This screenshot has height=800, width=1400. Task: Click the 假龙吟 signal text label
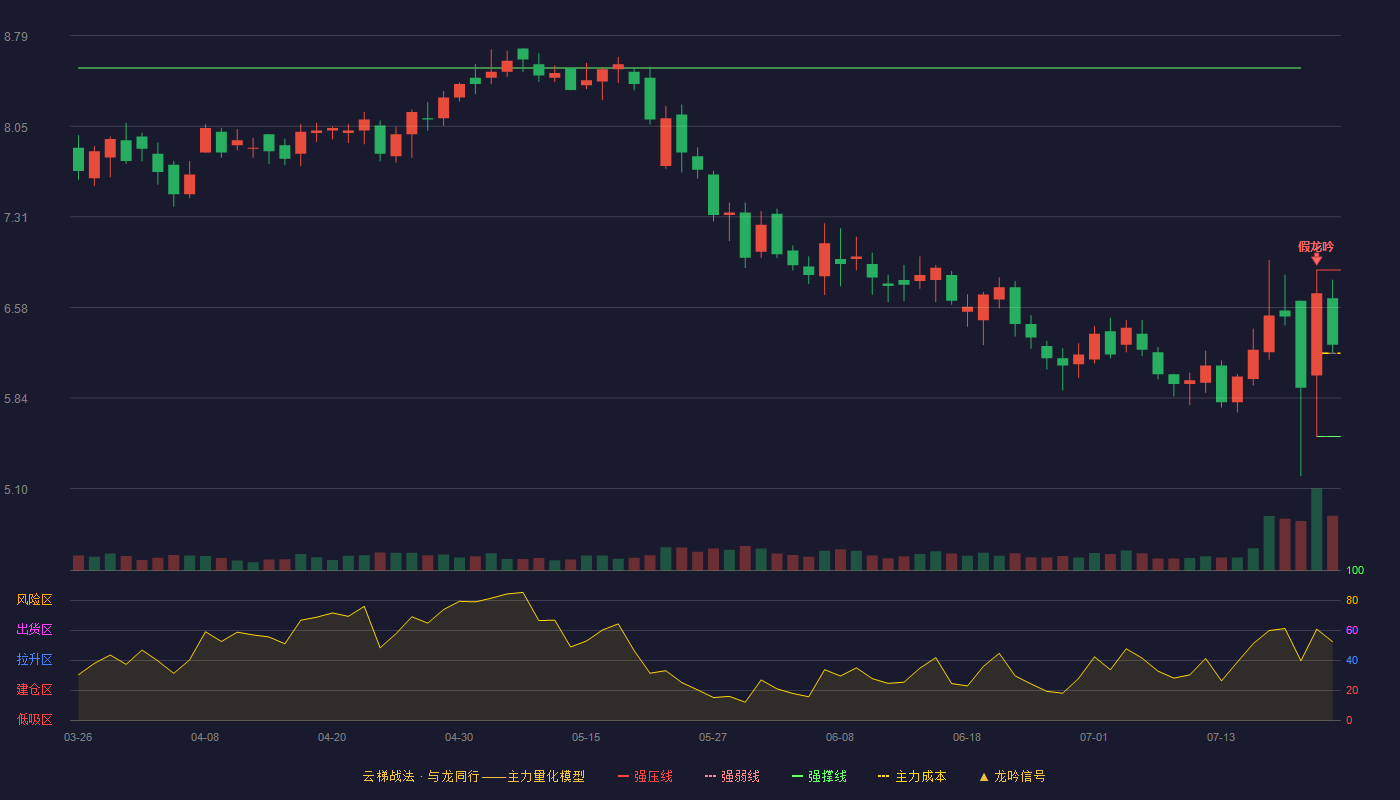click(x=1316, y=246)
